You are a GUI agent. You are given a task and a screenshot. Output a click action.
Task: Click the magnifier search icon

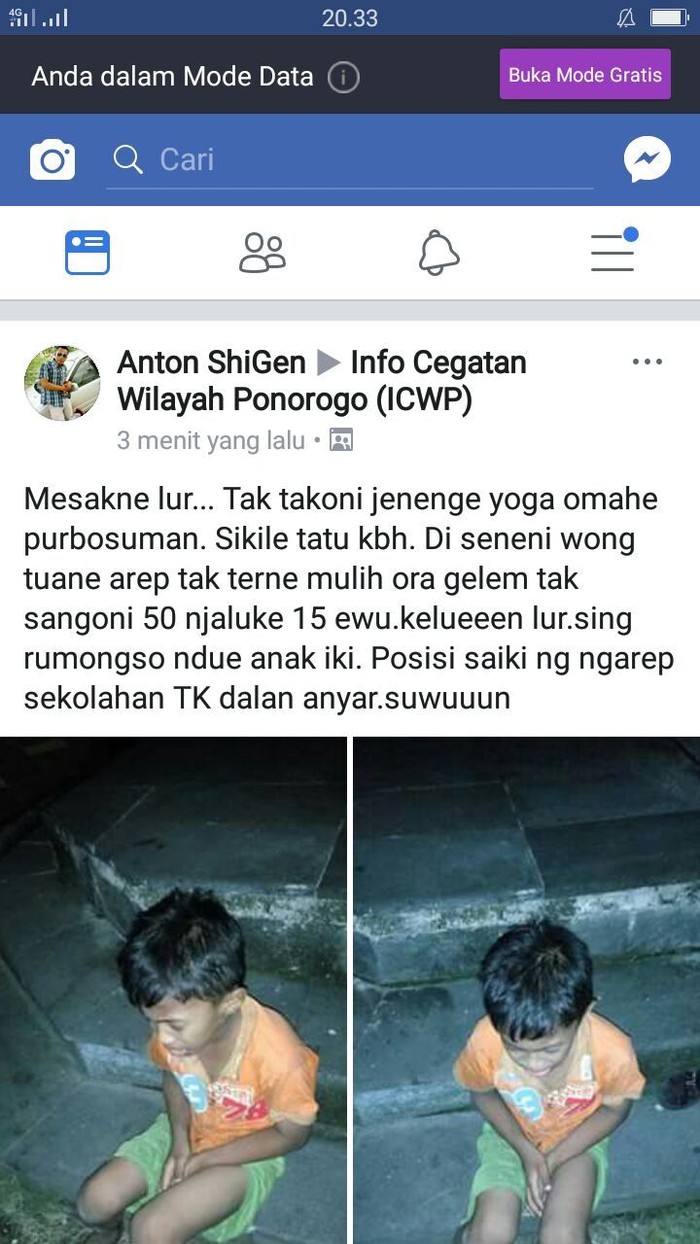[x=128, y=159]
